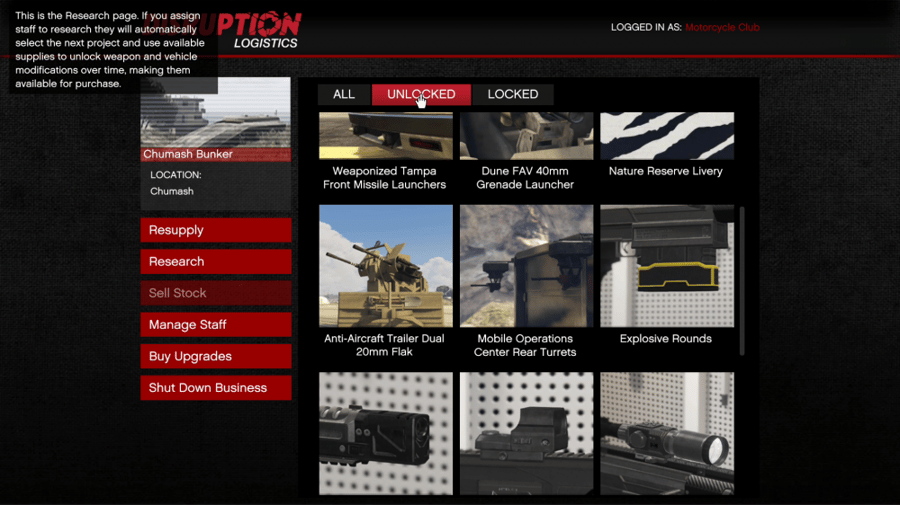Click the 'Nature Reserve Livery' label
900x505 pixels.
click(x=666, y=171)
